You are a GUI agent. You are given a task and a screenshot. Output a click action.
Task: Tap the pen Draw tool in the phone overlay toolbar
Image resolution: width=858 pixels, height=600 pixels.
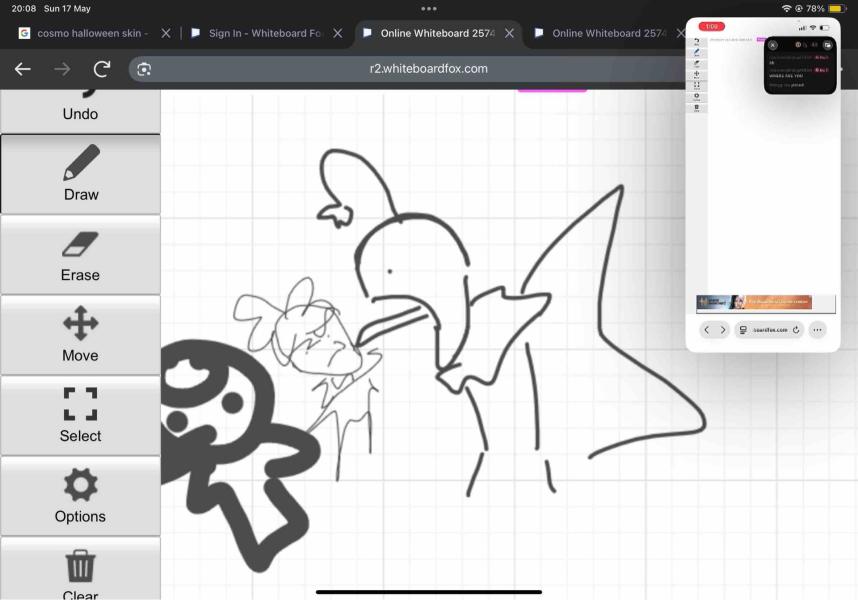(697, 53)
